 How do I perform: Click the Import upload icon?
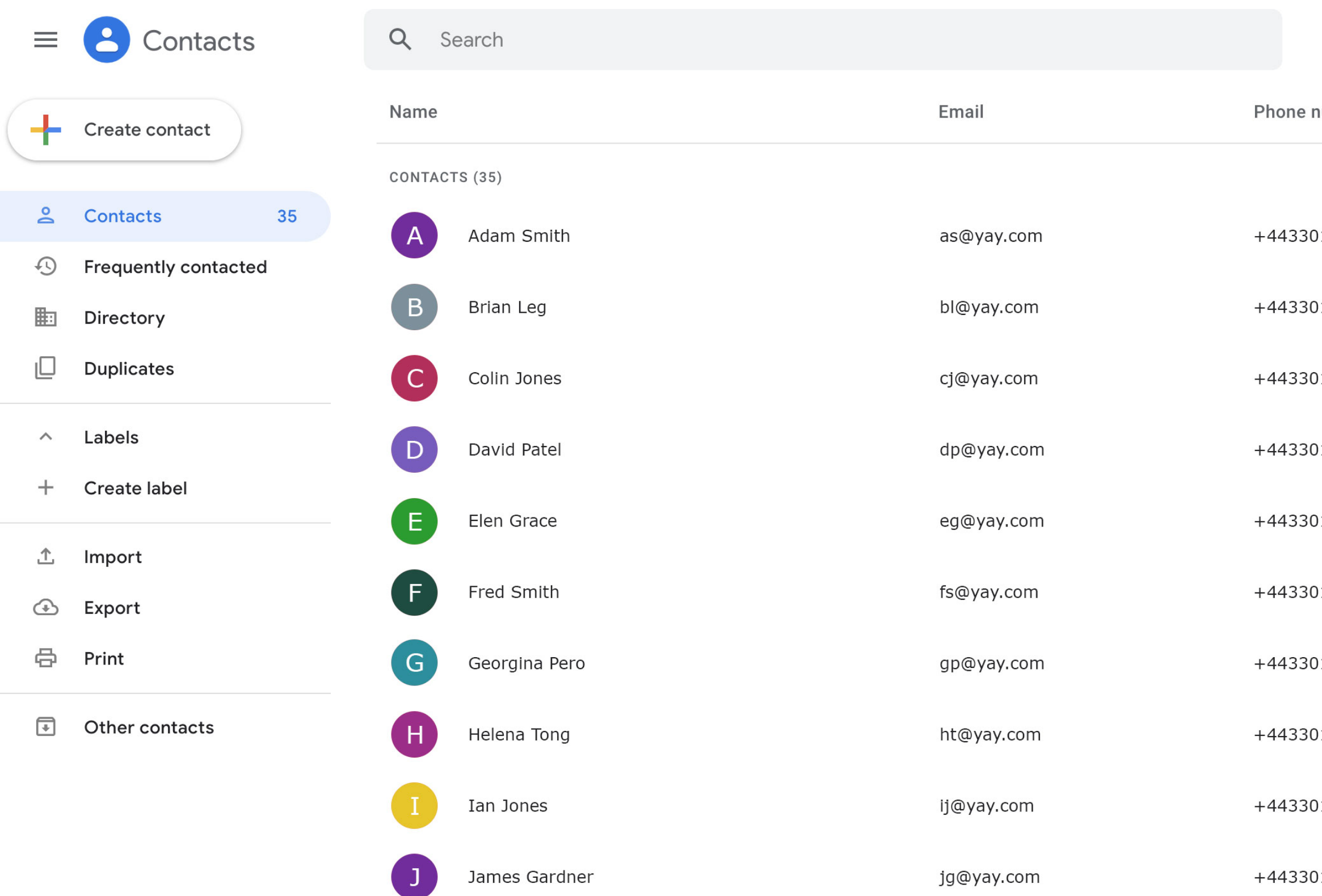(x=45, y=556)
